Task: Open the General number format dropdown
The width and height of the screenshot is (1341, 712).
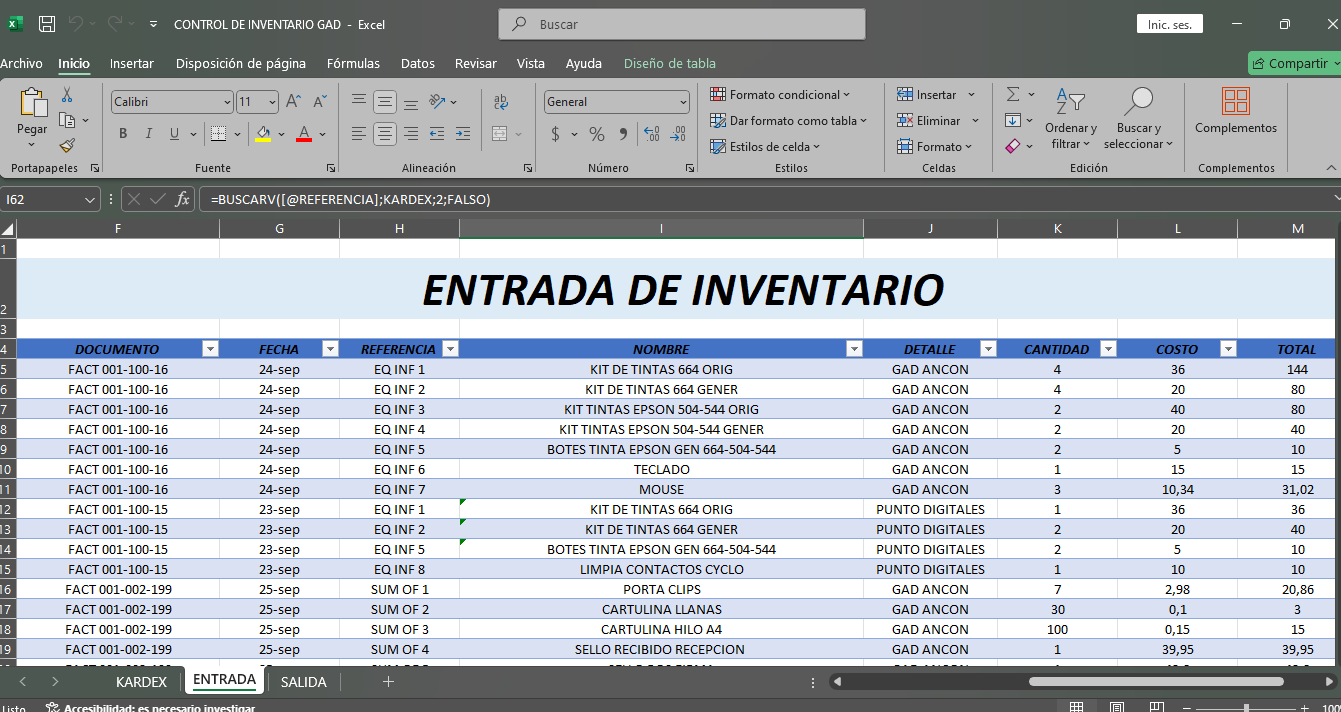Action: (683, 102)
